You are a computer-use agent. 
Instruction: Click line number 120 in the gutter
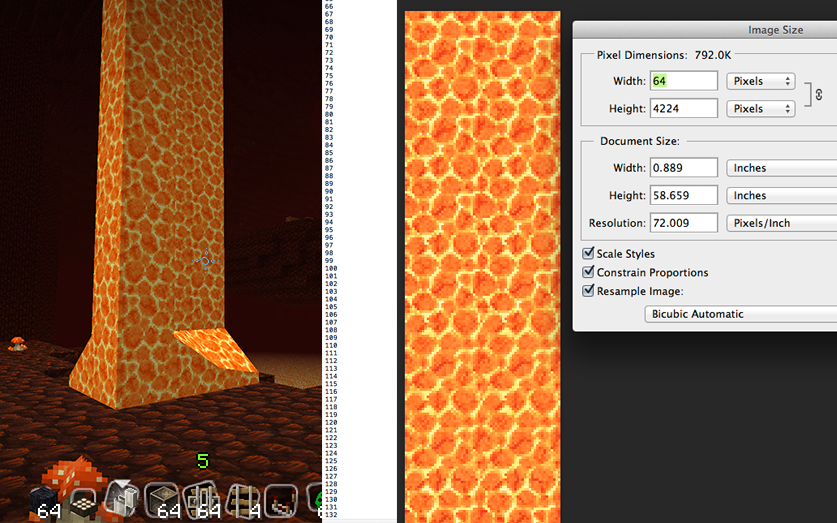click(330, 422)
